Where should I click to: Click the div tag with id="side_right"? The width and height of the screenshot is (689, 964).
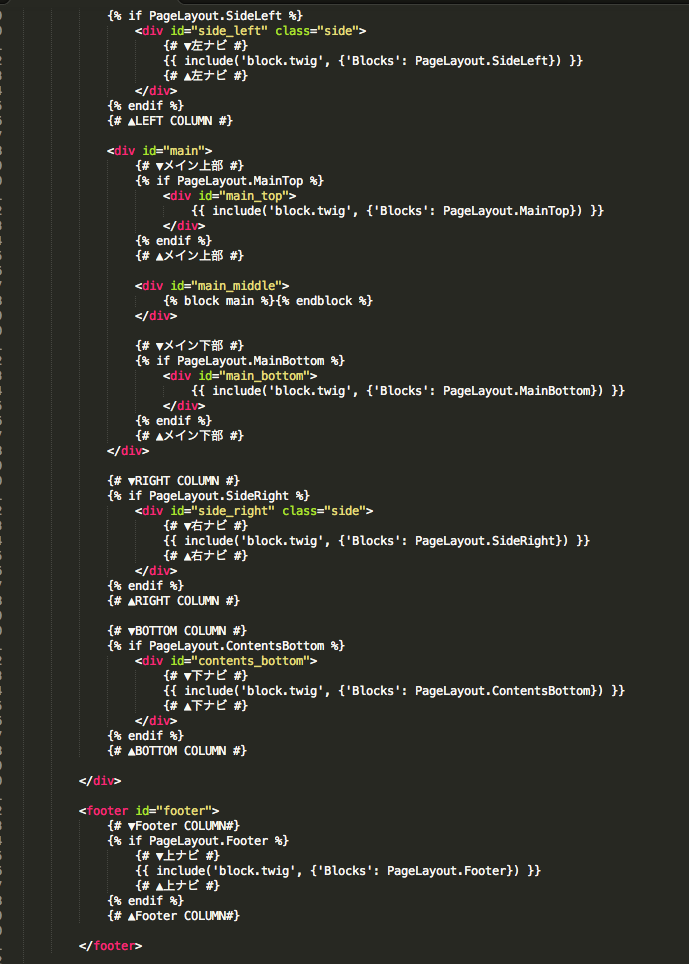254,511
